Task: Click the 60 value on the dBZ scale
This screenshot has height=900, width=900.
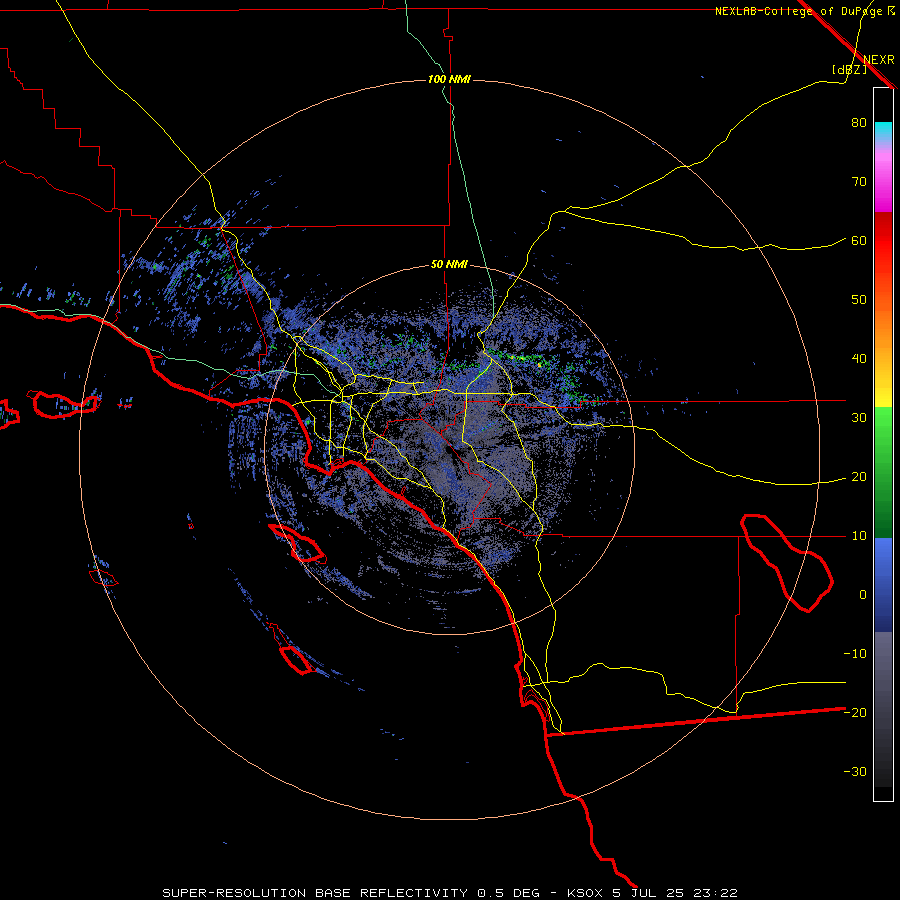Action: pyautogui.click(x=859, y=241)
